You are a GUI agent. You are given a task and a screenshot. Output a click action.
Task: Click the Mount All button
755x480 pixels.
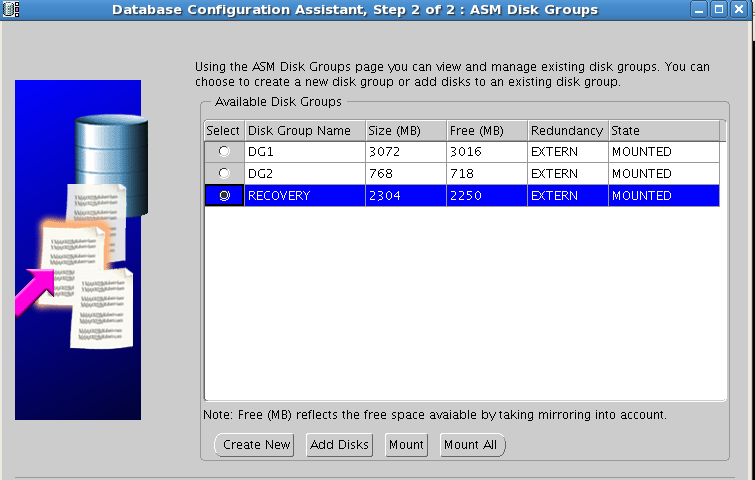472,444
